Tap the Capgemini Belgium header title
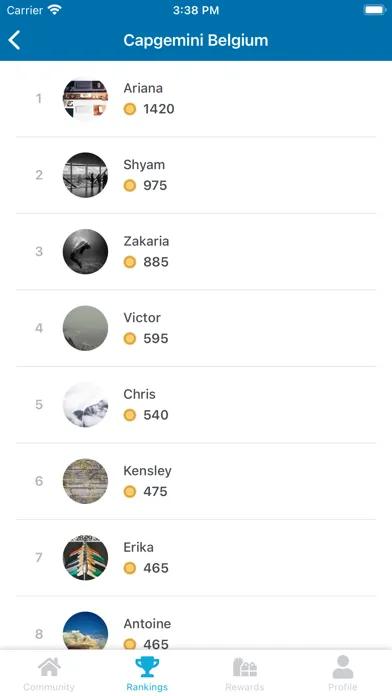The width and height of the screenshot is (392, 696). pos(196,40)
